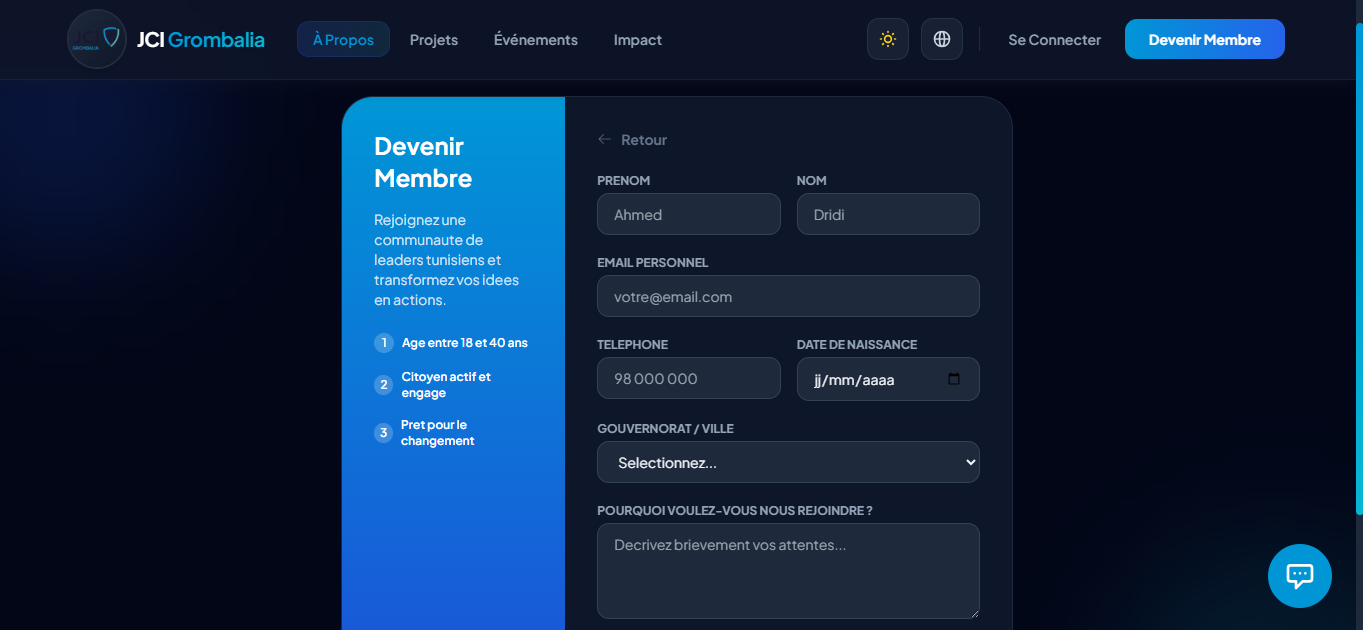Image resolution: width=1363 pixels, height=630 pixels.
Task: Toggle light mode with the sun icon
Action: [888, 39]
